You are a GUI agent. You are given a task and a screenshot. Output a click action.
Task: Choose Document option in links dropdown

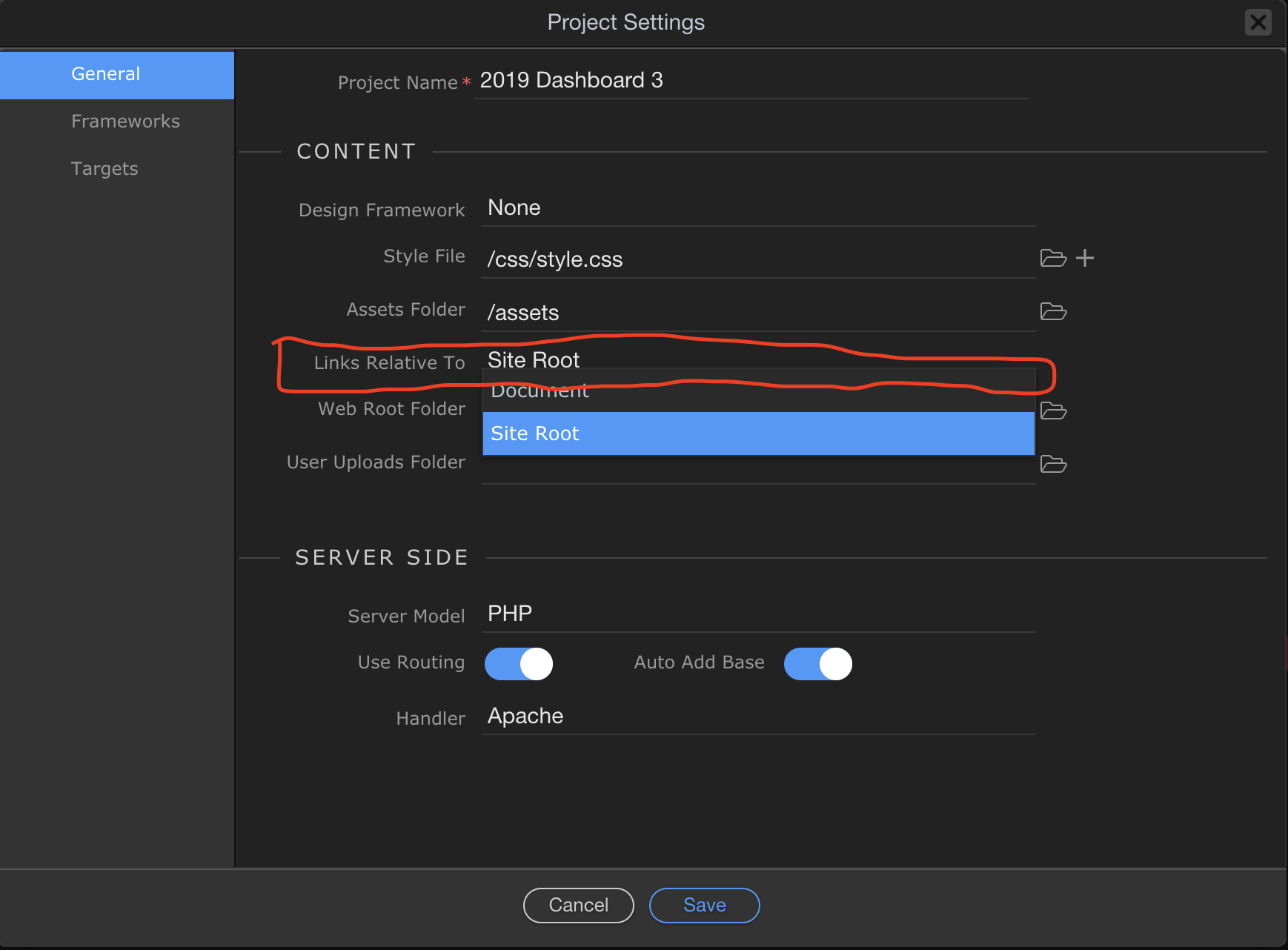(757, 393)
